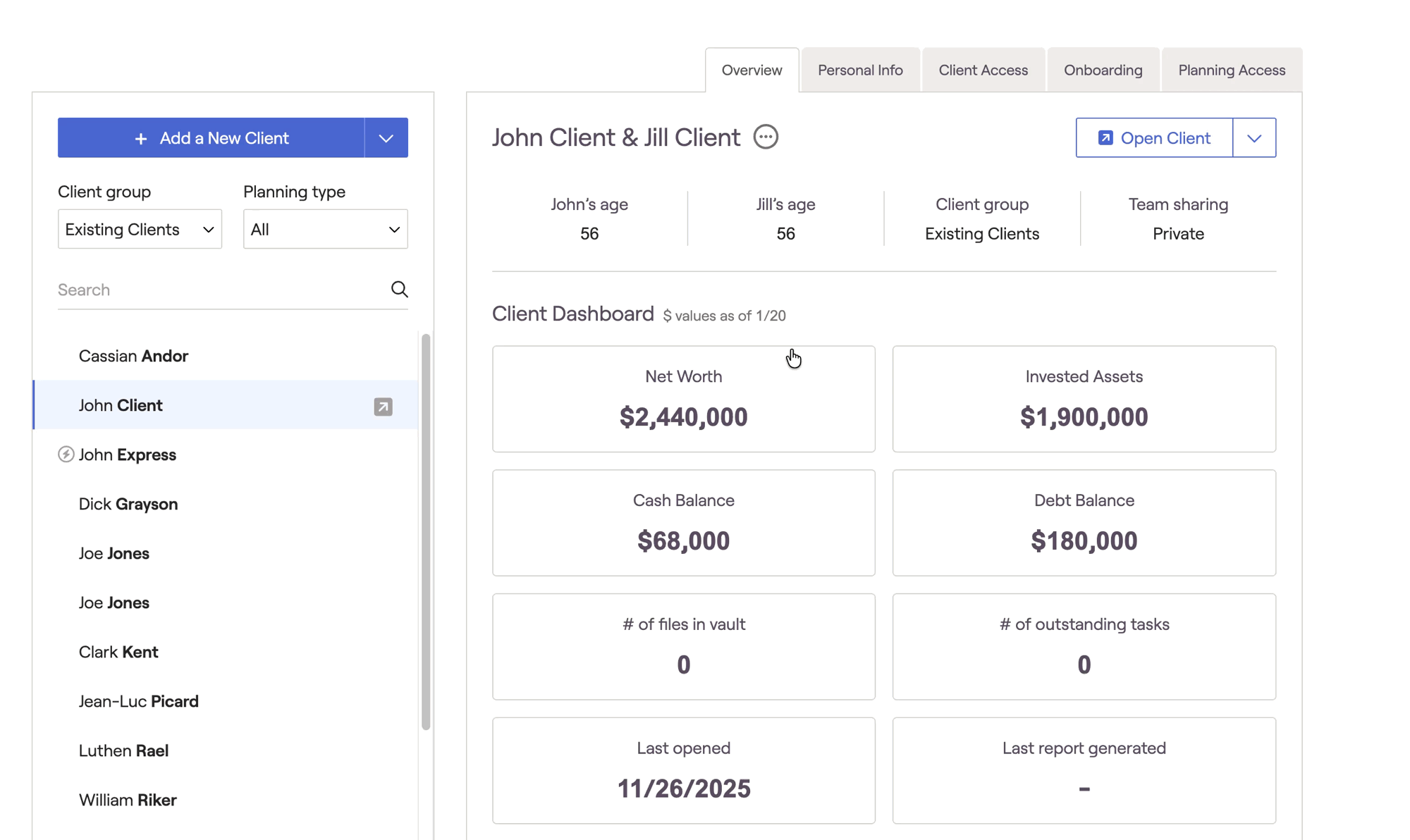The width and height of the screenshot is (1410, 840).
Task: Select Jean-Luc Picard in client list
Action: pos(139,701)
